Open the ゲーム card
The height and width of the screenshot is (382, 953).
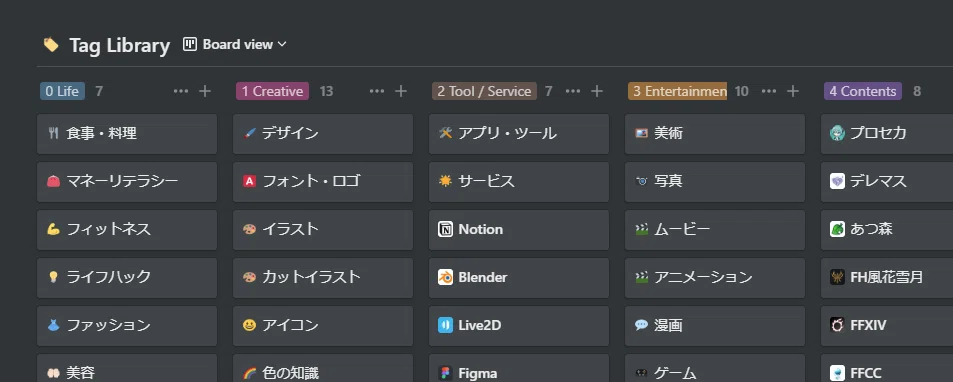tap(715, 368)
